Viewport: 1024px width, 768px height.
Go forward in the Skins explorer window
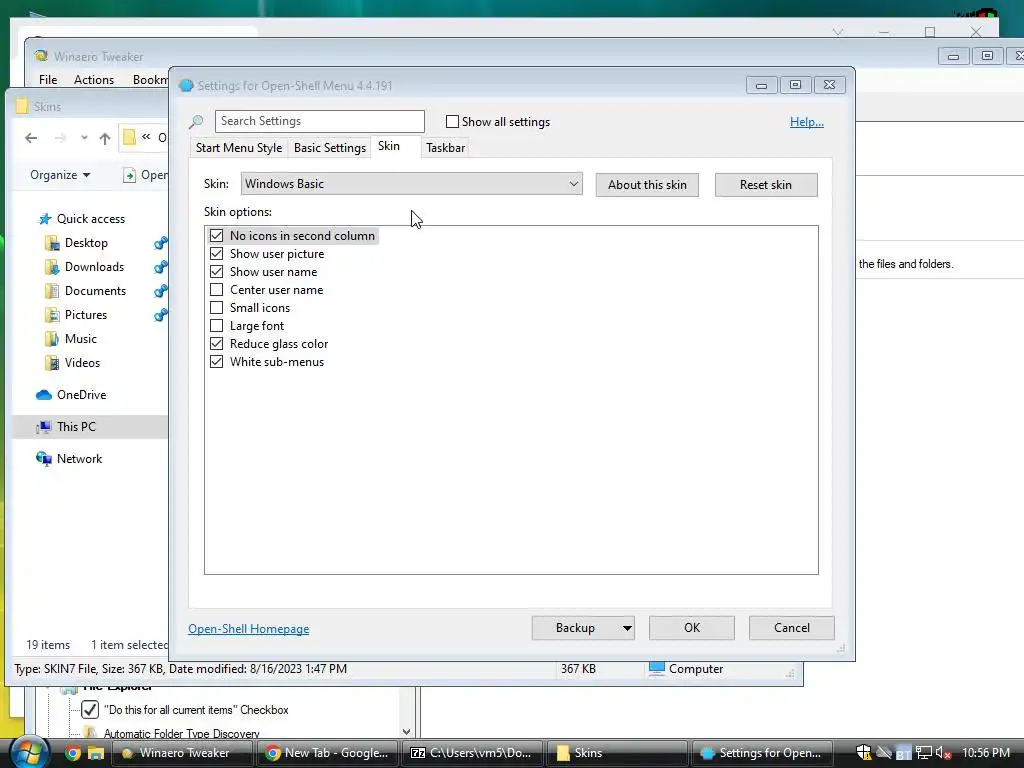60,138
